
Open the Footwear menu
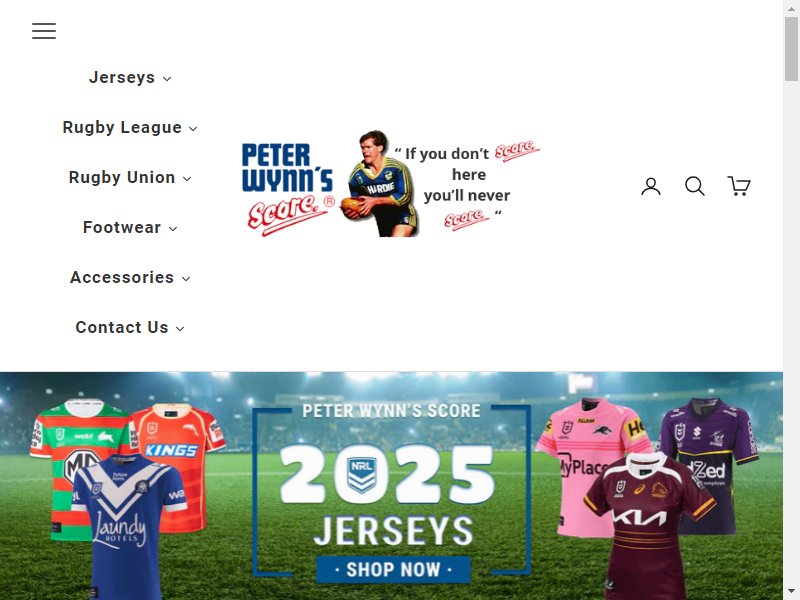[x=130, y=228]
